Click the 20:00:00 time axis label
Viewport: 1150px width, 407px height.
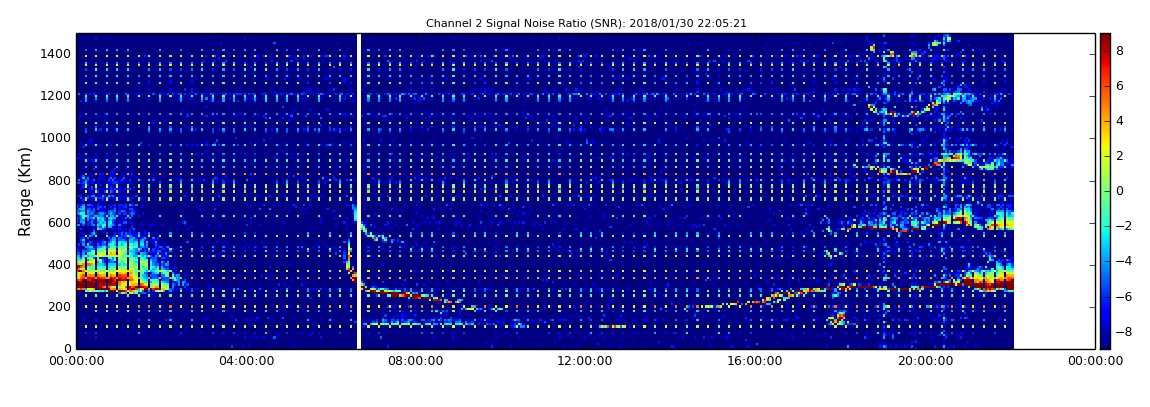[926, 361]
